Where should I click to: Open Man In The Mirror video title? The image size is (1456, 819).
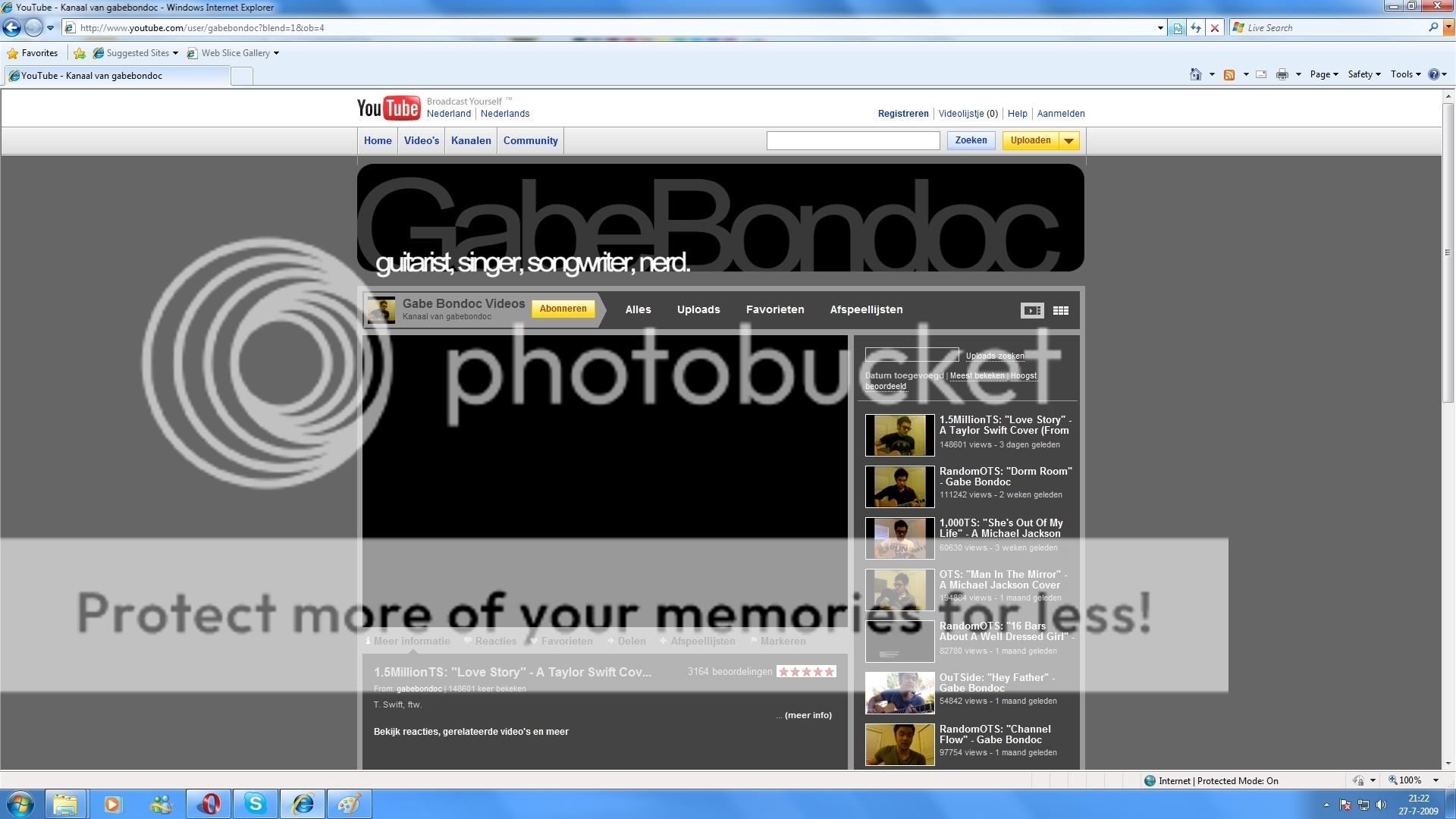click(1003, 579)
